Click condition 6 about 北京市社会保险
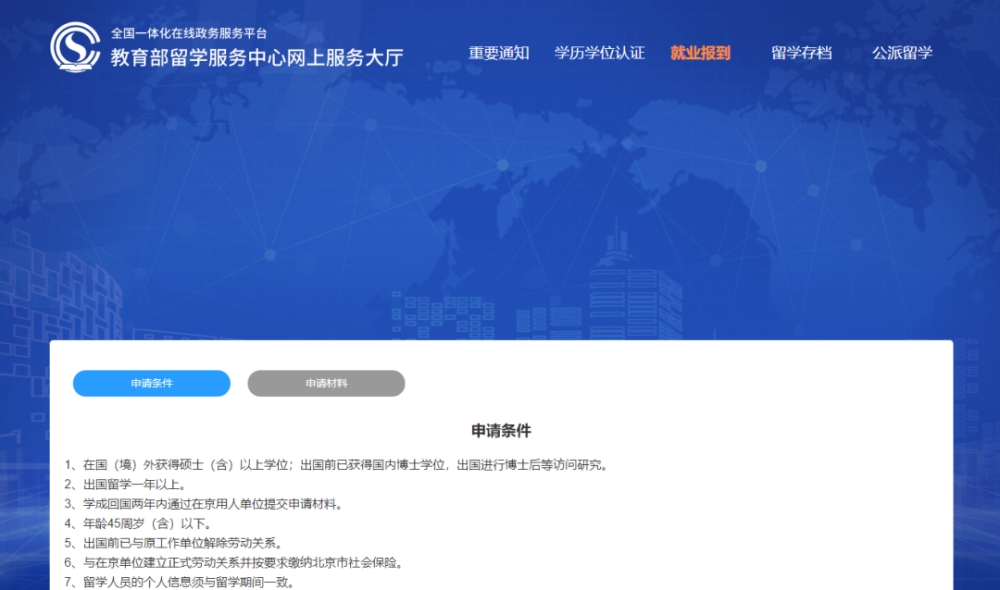The width and height of the screenshot is (1000, 590). [235, 563]
